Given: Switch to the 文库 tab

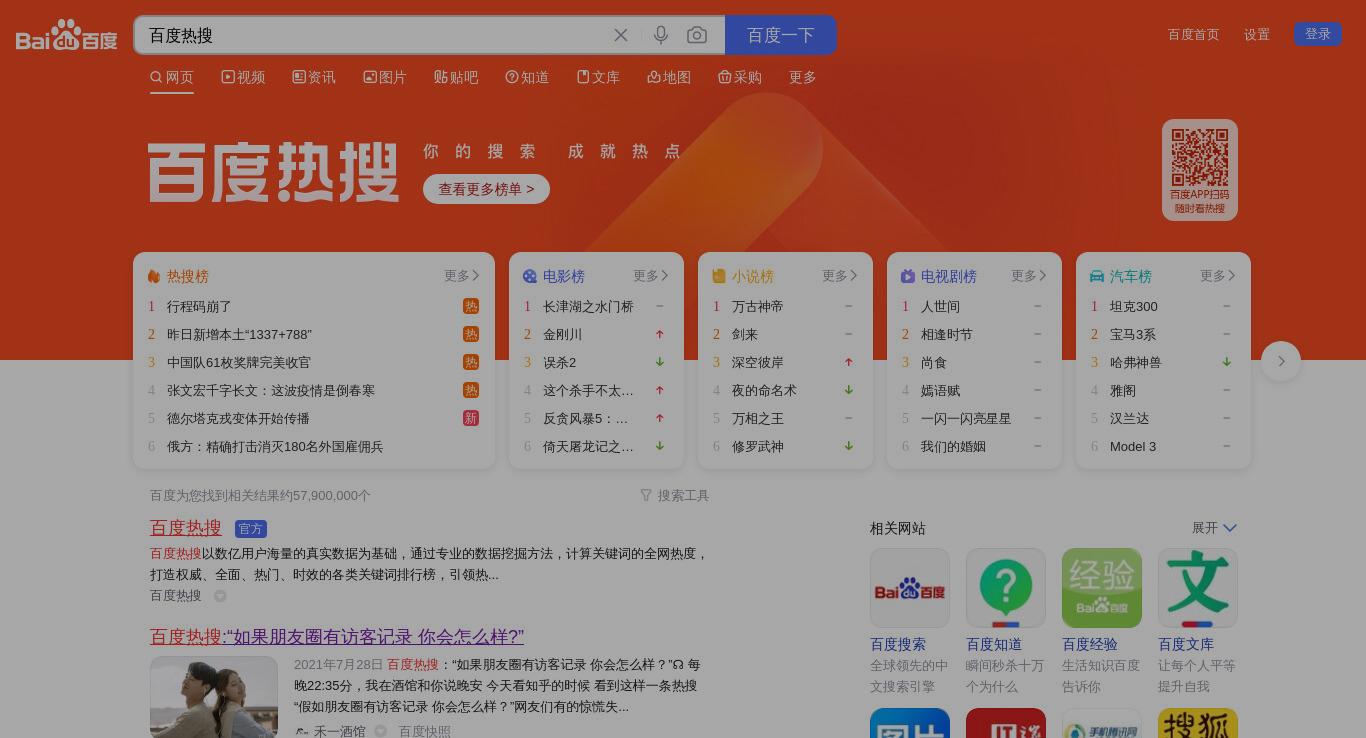Looking at the screenshot, I should (598, 77).
